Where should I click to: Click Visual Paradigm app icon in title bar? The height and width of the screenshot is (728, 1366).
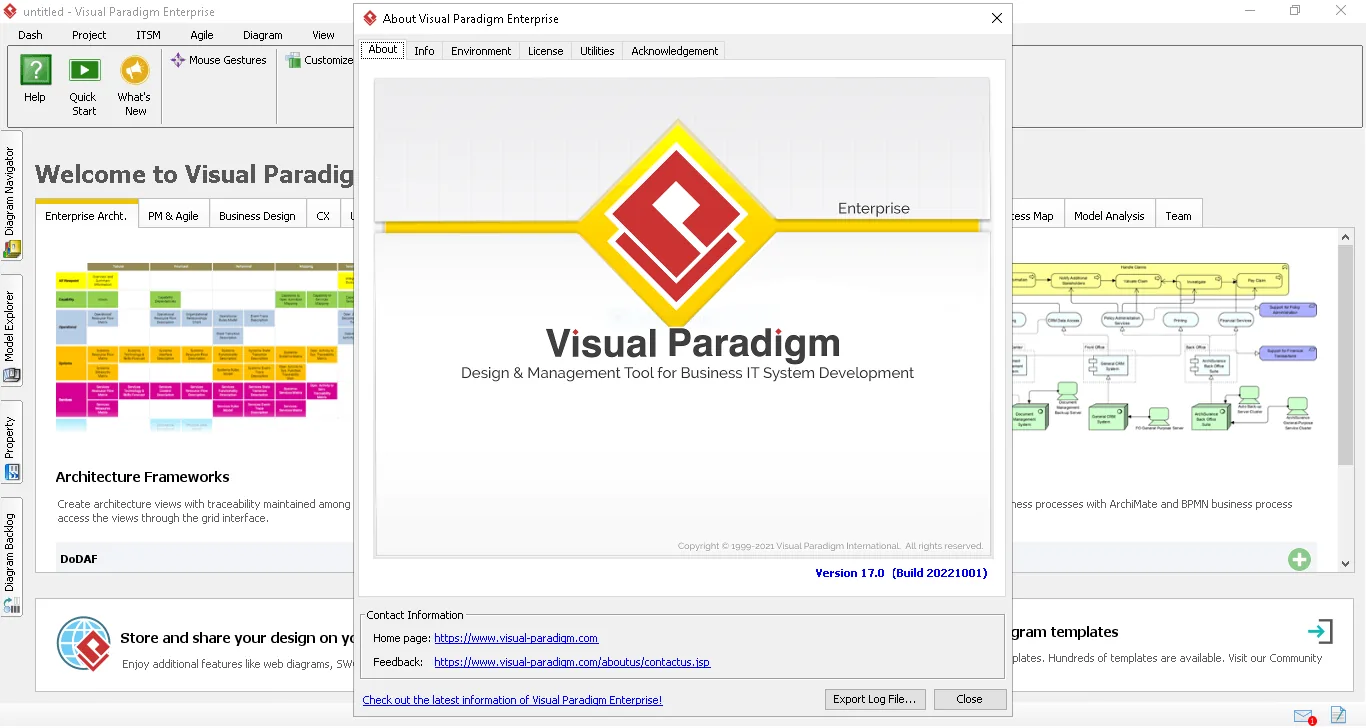pos(10,11)
